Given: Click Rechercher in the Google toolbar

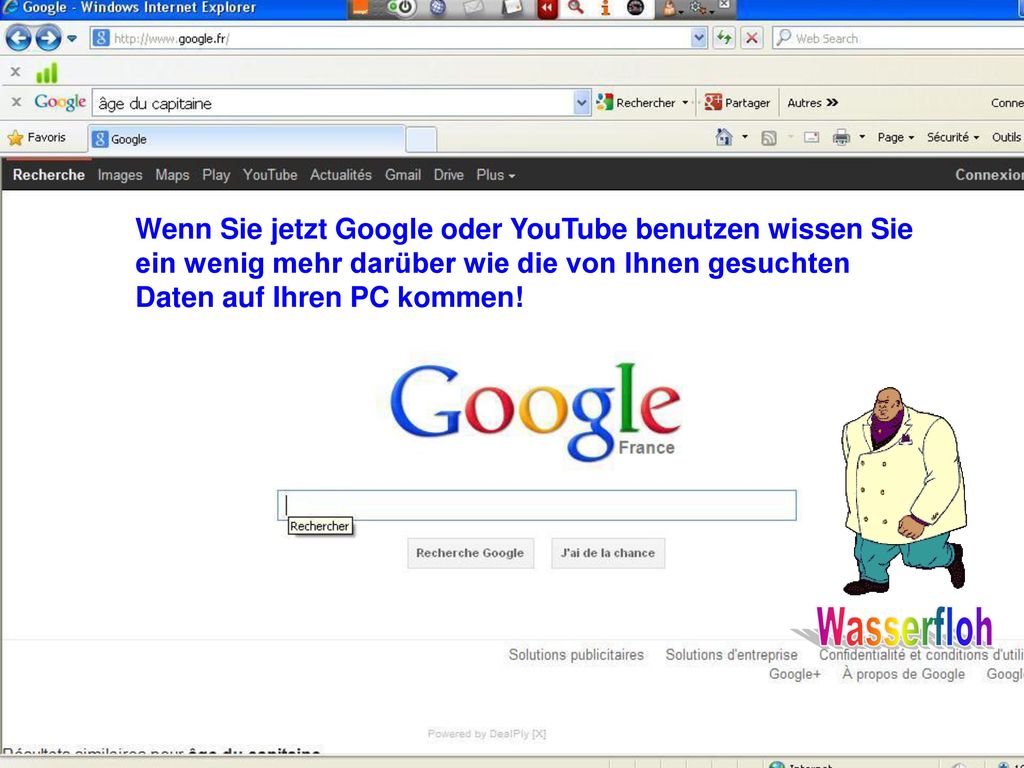Looking at the screenshot, I should click(636, 103).
